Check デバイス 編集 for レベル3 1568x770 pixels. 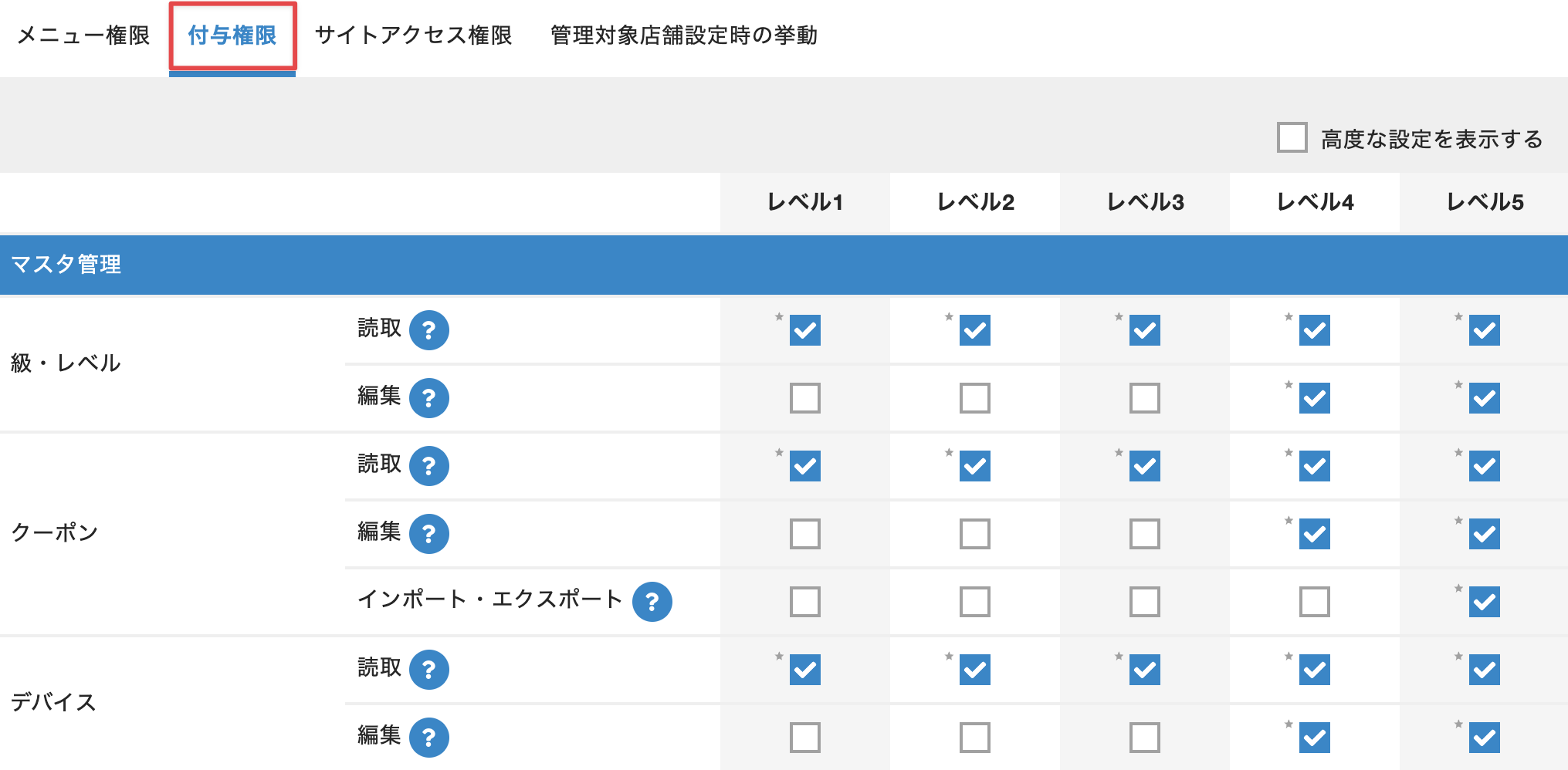[1144, 738]
